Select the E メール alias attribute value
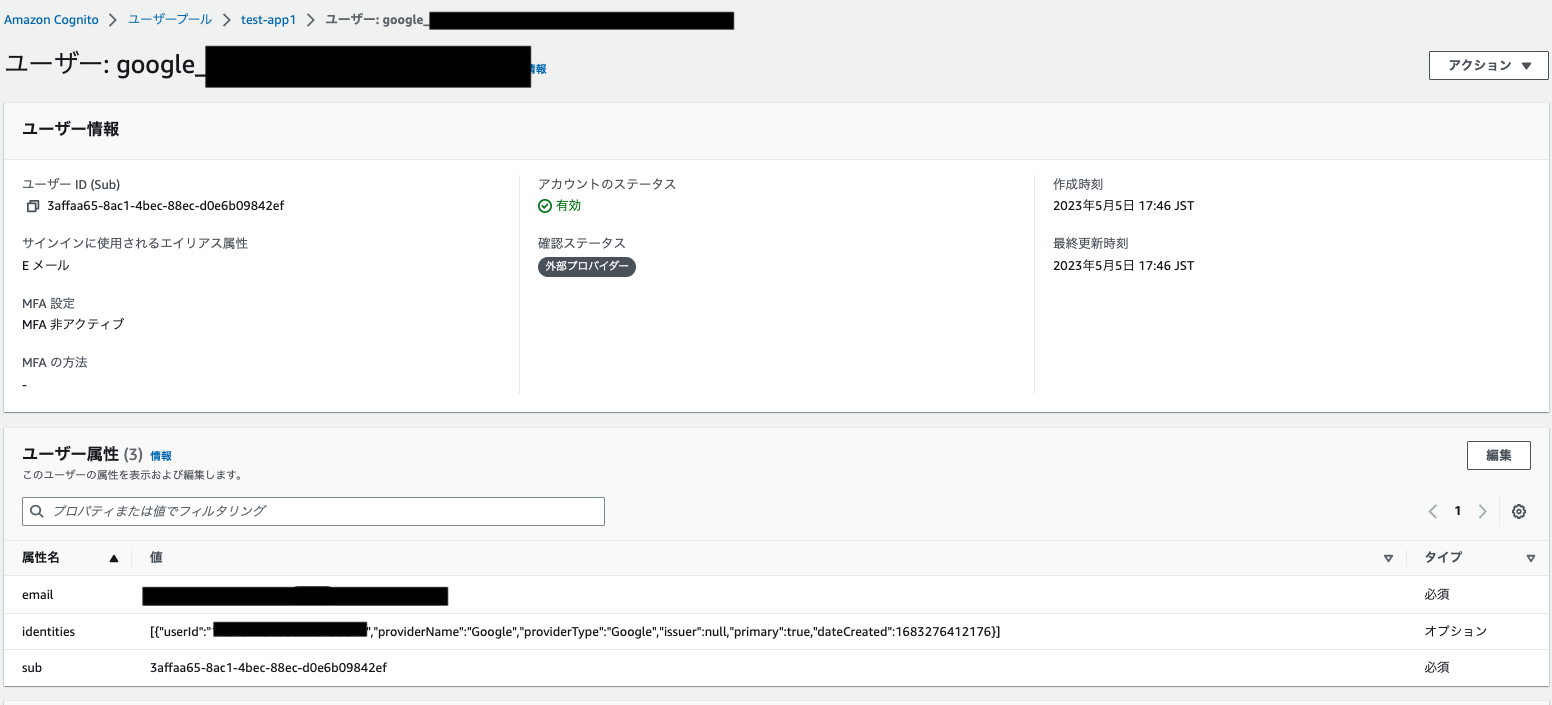 [x=46, y=266]
